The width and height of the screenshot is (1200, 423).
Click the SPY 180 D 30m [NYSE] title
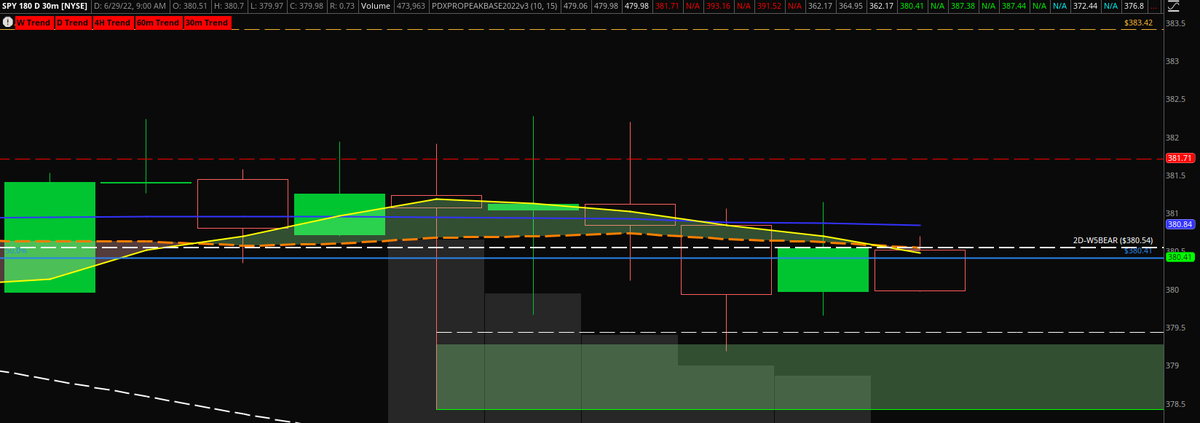tap(44, 6)
